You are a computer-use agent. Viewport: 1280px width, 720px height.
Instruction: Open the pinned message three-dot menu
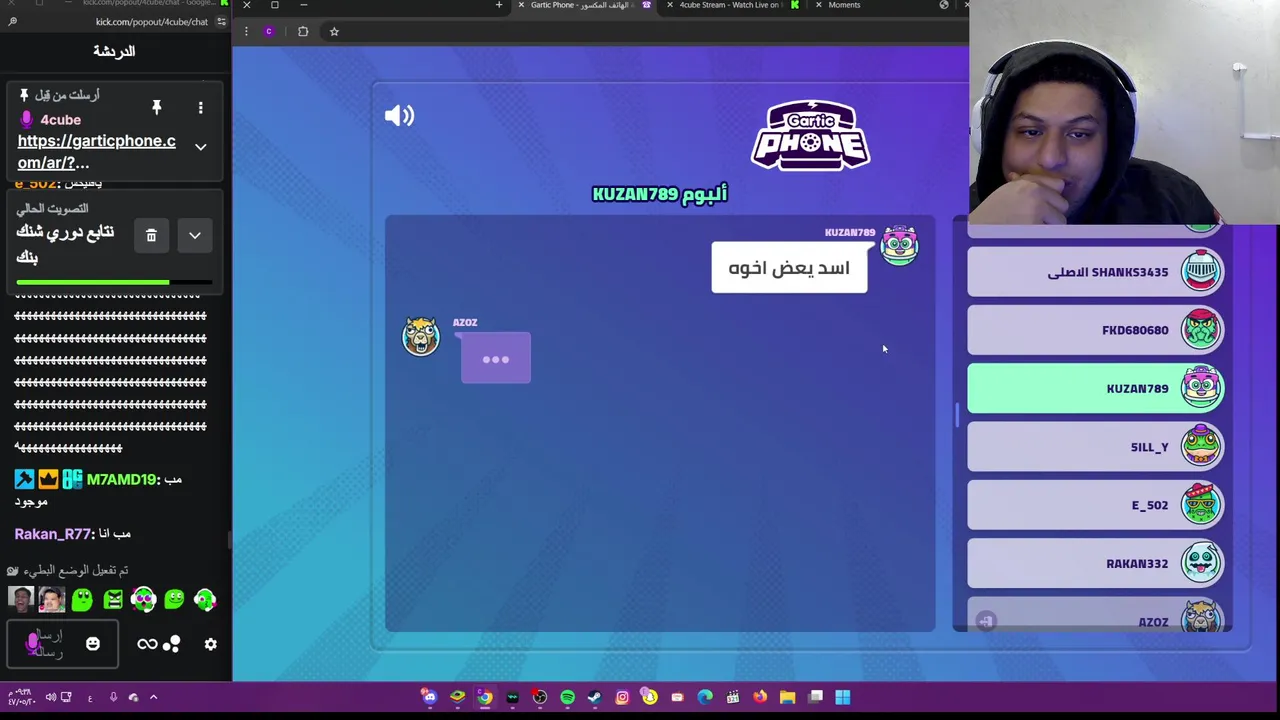[200, 107]
